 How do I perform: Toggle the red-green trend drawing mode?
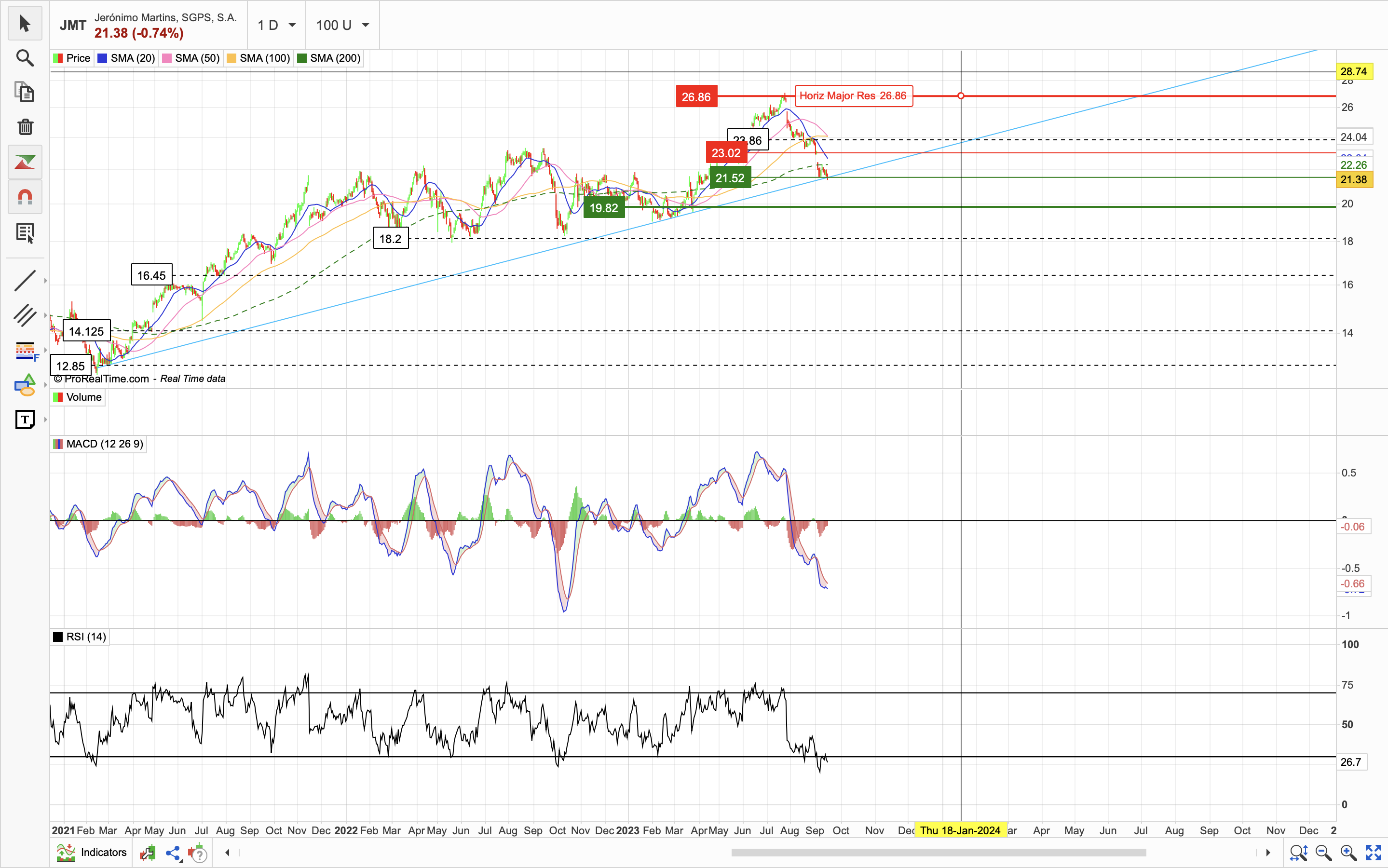pyautogui.click(x=25, y=163)
